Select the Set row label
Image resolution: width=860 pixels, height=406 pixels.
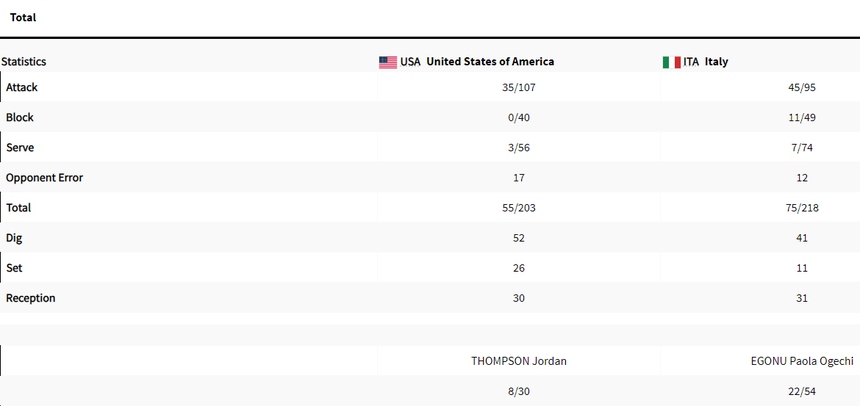click(x=14, y=268)
